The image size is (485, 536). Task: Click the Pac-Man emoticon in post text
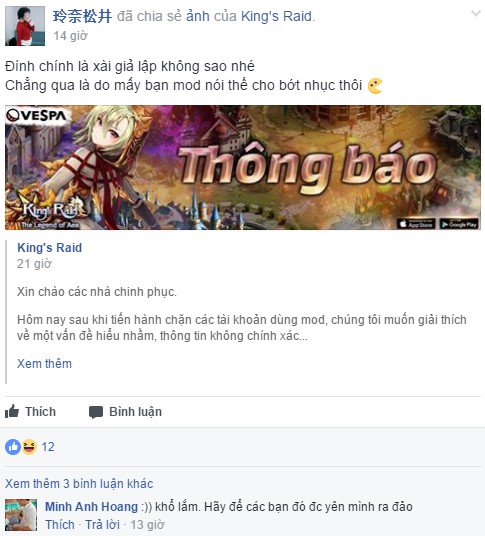point(375,86)
